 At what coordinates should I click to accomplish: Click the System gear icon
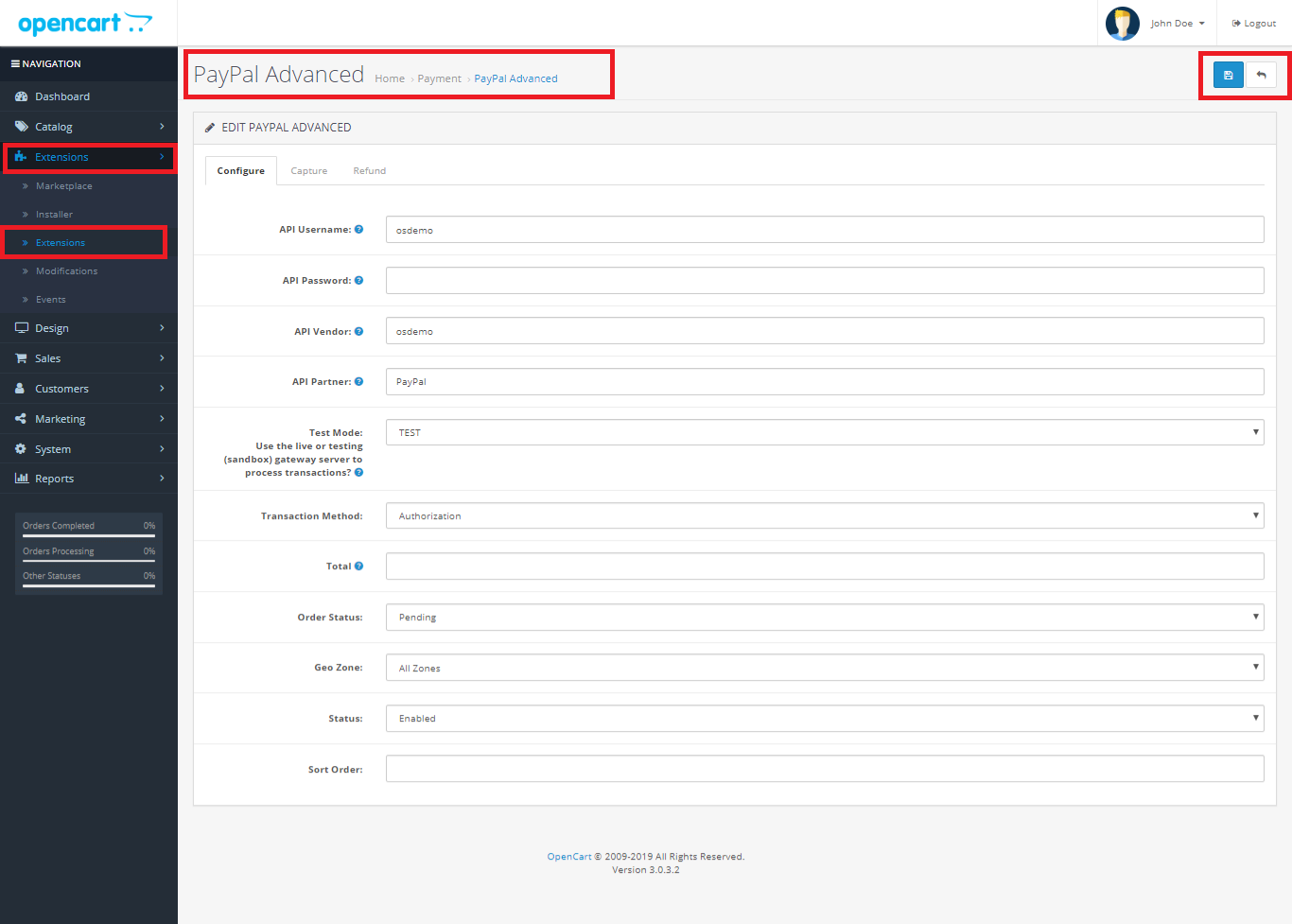tap(21, 449)
